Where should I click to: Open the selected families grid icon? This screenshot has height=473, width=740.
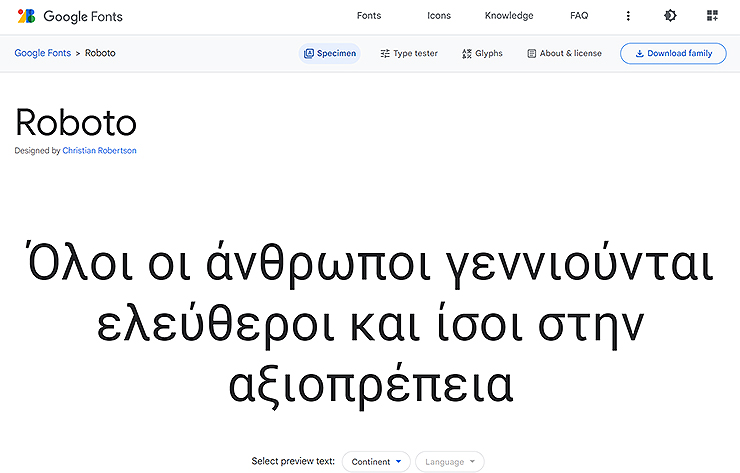tap(712, 16)
